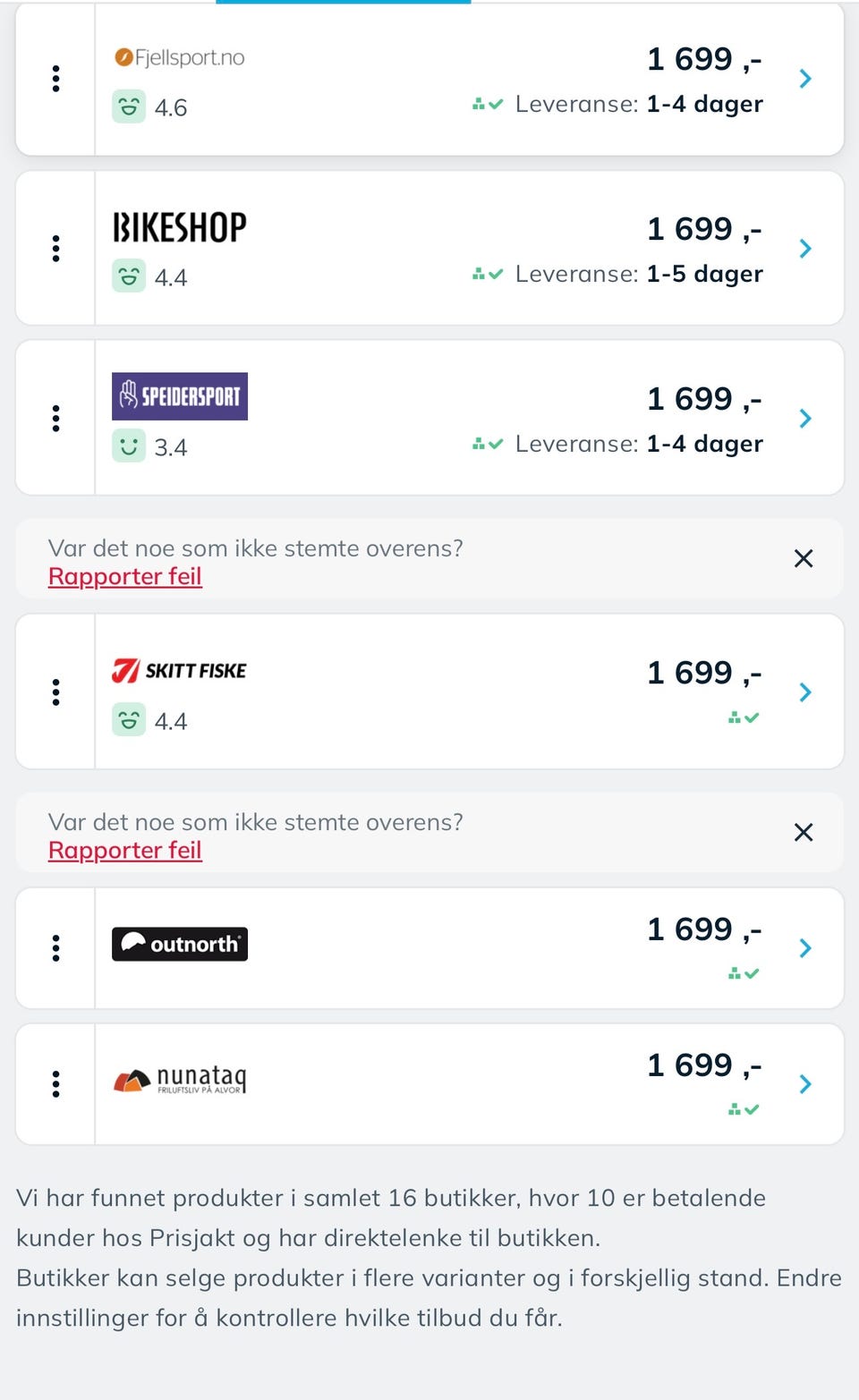859x1400 pixels.
Task: Click the Nunataq store logo
Action: (180, 1080)
